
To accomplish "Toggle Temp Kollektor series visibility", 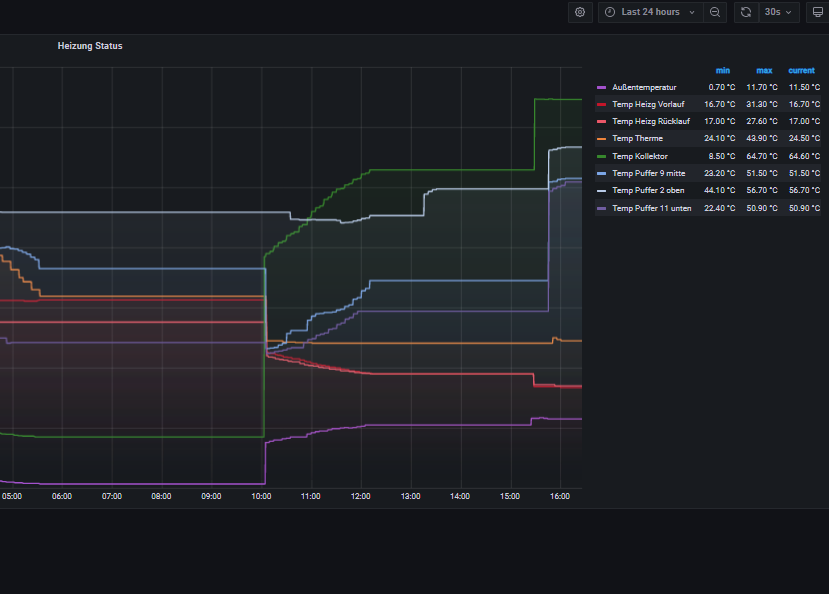I will pyautogui.click(x=640, y=156).
